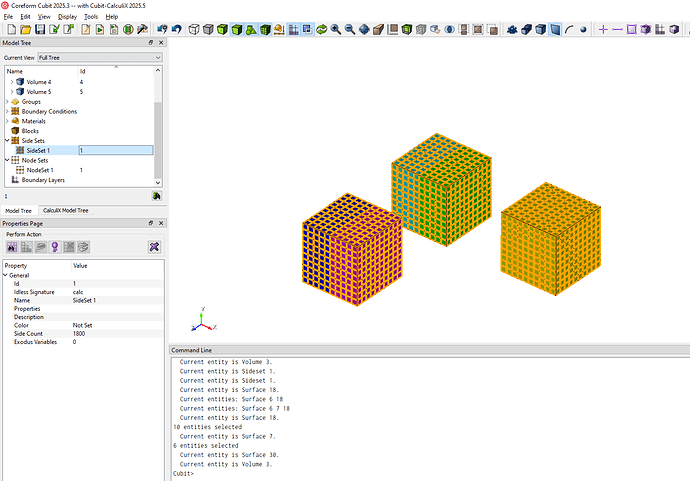This screenshot has width=690, height=481.
Task: Open the Edit menu
Action: tap(26, 17)
